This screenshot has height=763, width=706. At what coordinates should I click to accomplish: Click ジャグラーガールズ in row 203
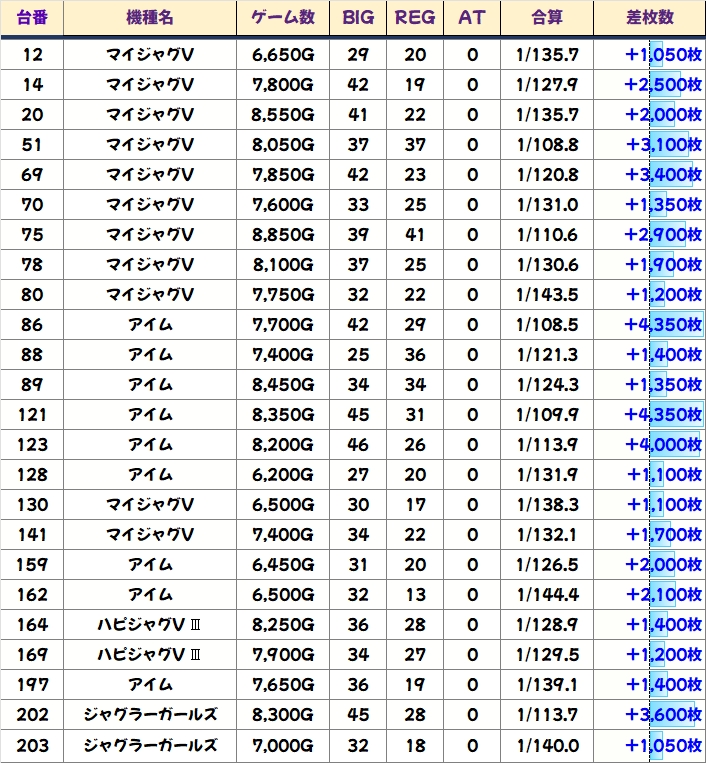150,745
